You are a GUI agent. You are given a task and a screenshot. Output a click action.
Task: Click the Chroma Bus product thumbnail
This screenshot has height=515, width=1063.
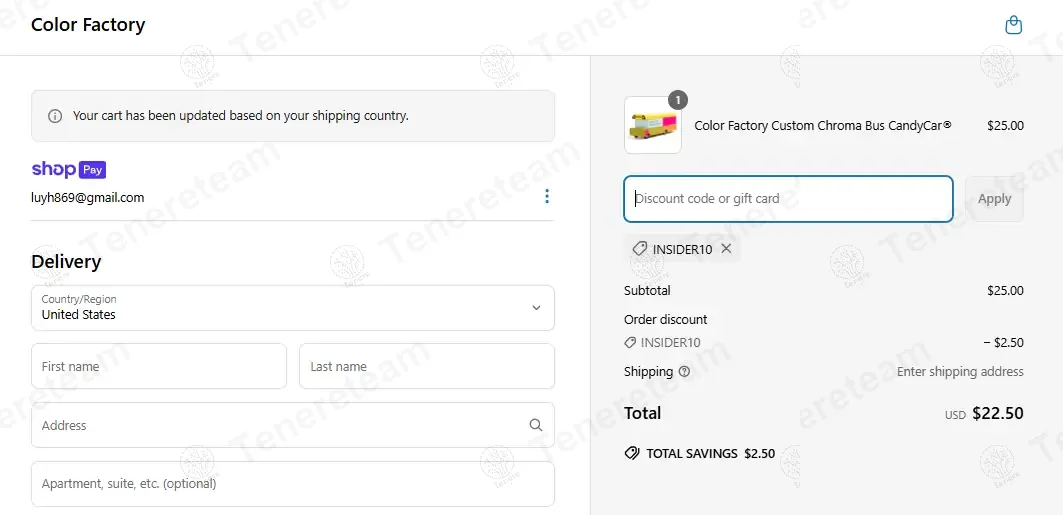tap(653, 126)
